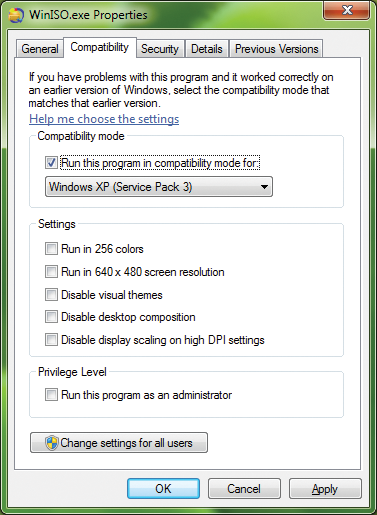Enable Disable desktop composition option
This screenshot has height=515, width=377.
(x=51, y=317)
